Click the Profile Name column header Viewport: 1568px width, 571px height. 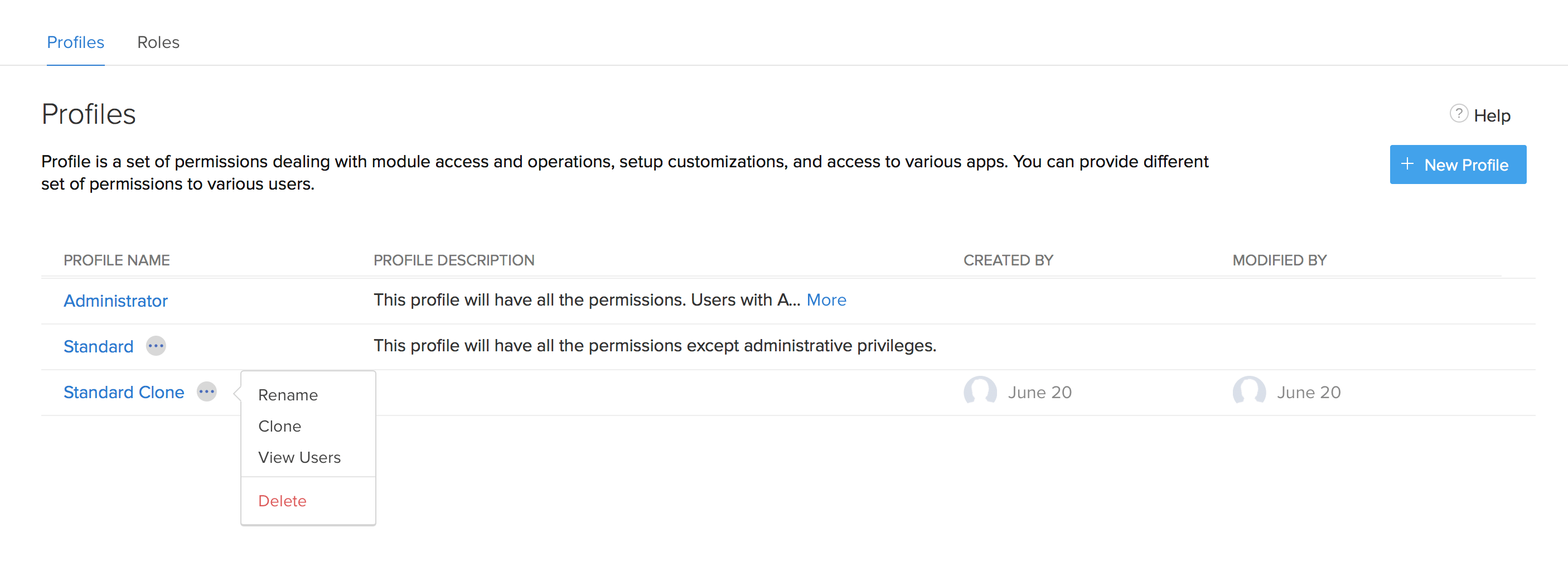pos(117,260)
